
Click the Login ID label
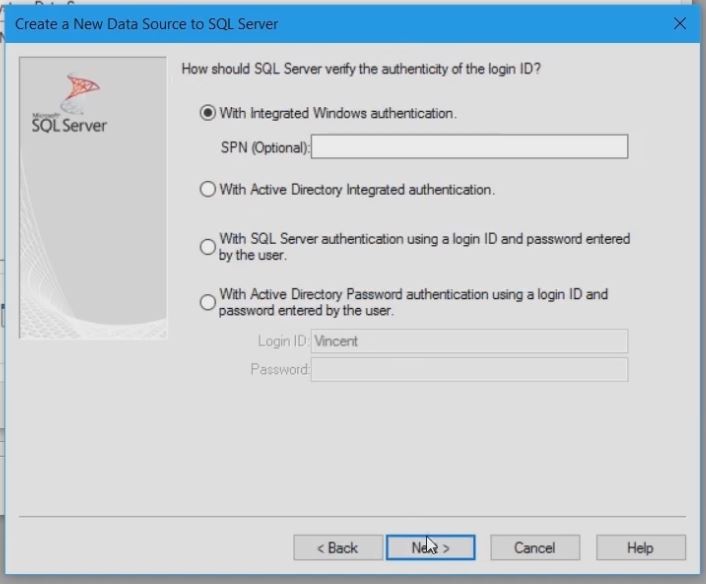pos(283,341)
